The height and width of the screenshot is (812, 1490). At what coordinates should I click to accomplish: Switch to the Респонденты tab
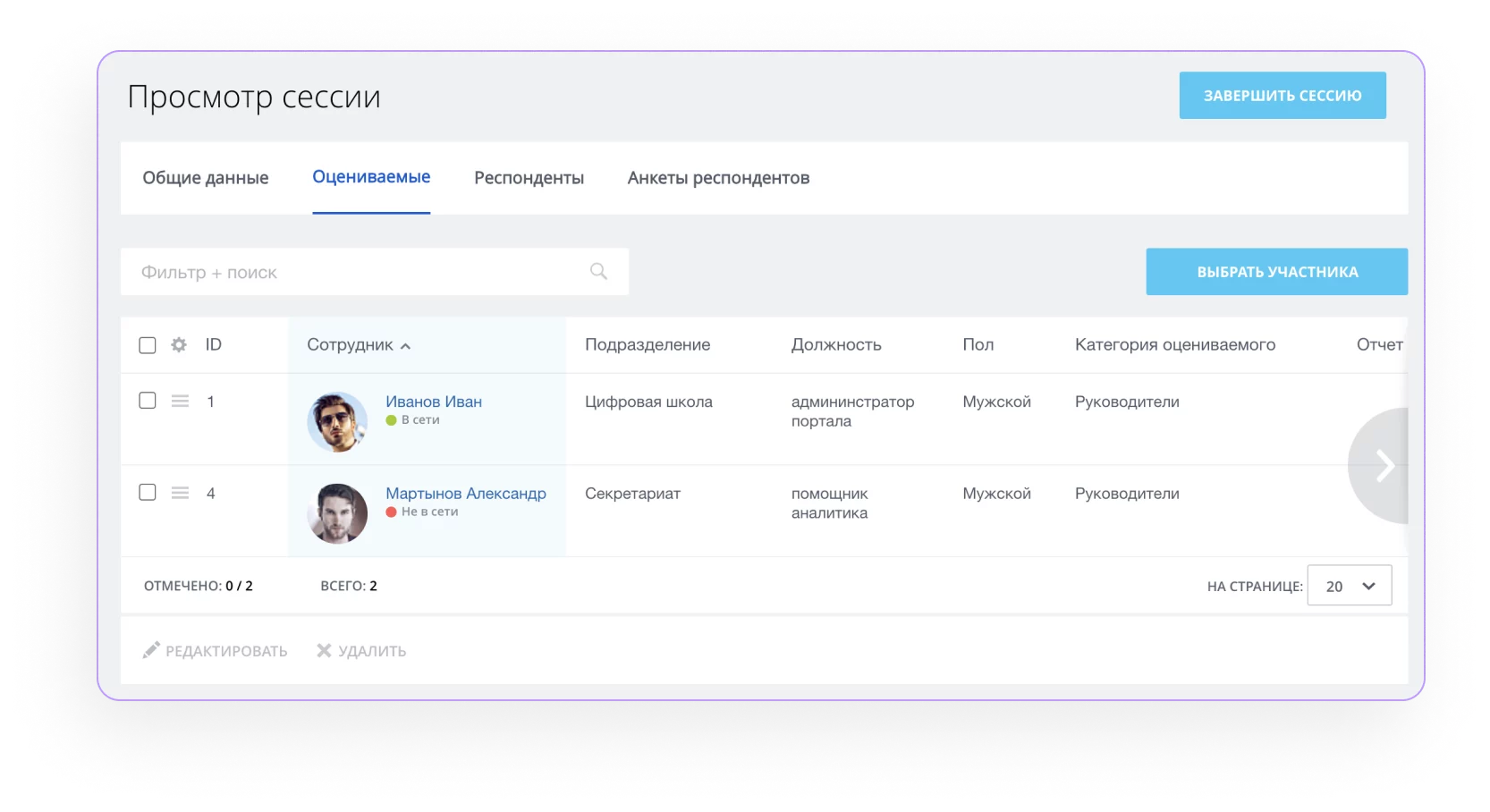[529, 178]
